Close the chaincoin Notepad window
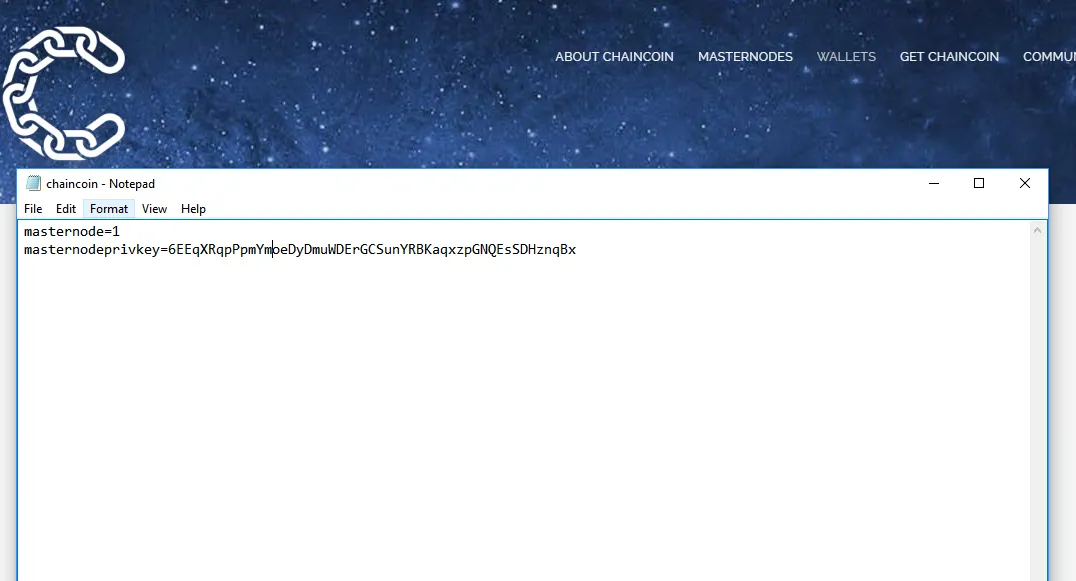 pos(1025,183)
